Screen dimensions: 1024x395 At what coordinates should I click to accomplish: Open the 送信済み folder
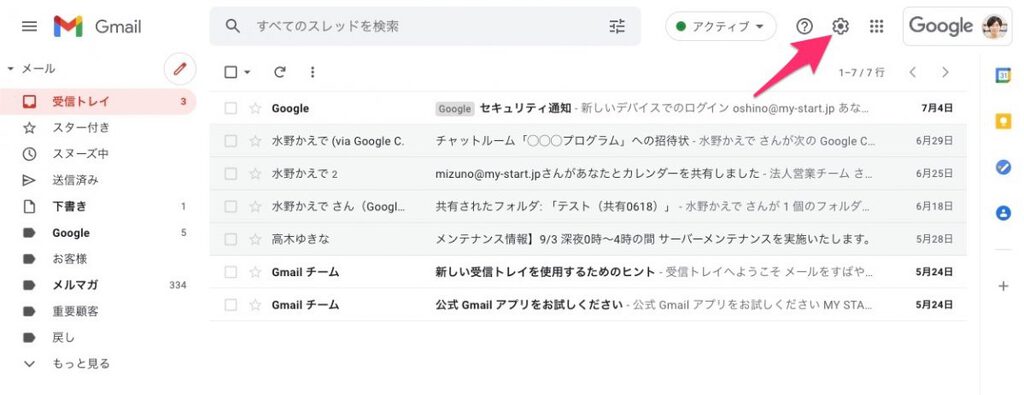click(x=98, y=180)
